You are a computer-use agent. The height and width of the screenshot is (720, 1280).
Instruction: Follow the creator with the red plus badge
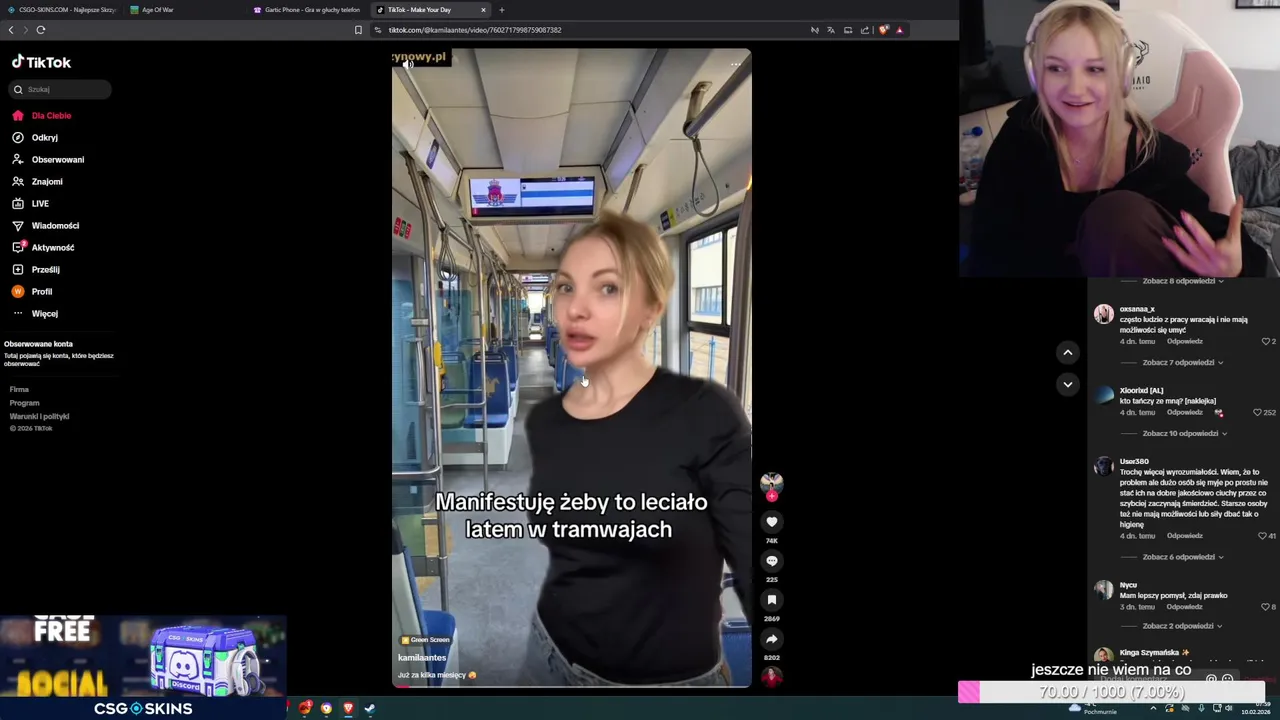pos(771,496)
